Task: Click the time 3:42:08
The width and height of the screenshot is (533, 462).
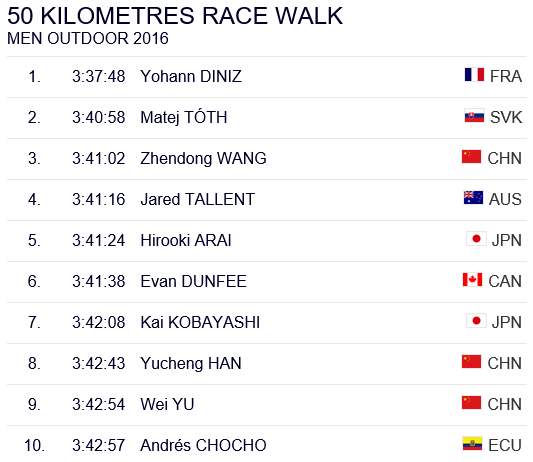Action: tap(99, 322)
